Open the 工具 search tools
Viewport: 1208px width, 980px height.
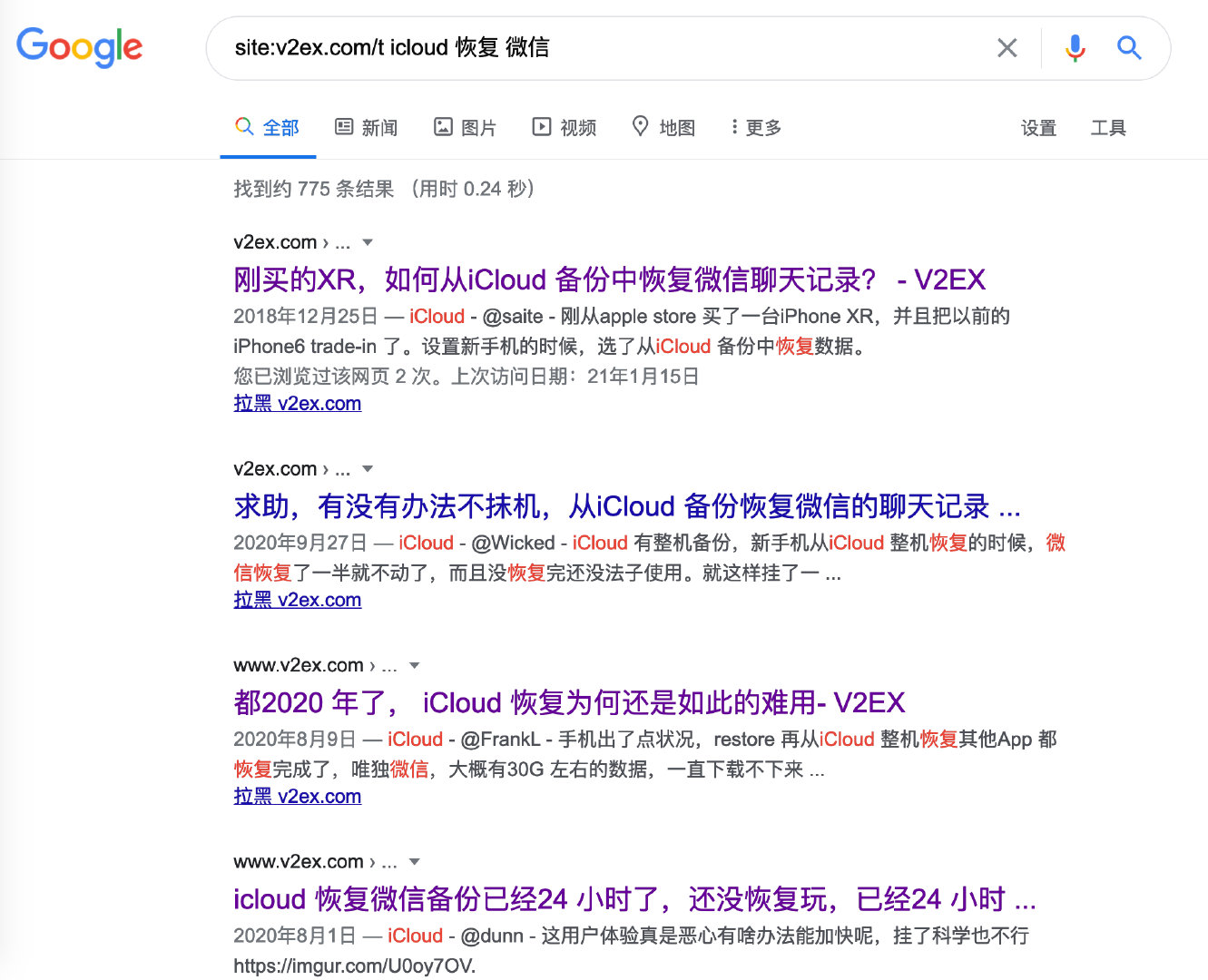coord(1108,128)
